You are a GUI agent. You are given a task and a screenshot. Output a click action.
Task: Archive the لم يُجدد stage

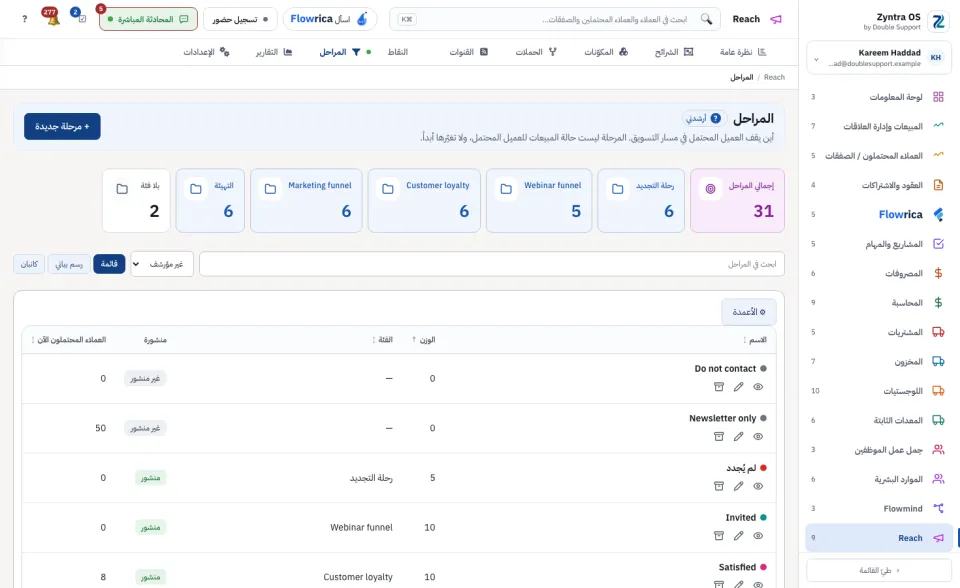pyautogui.click(x=719, y=486)
